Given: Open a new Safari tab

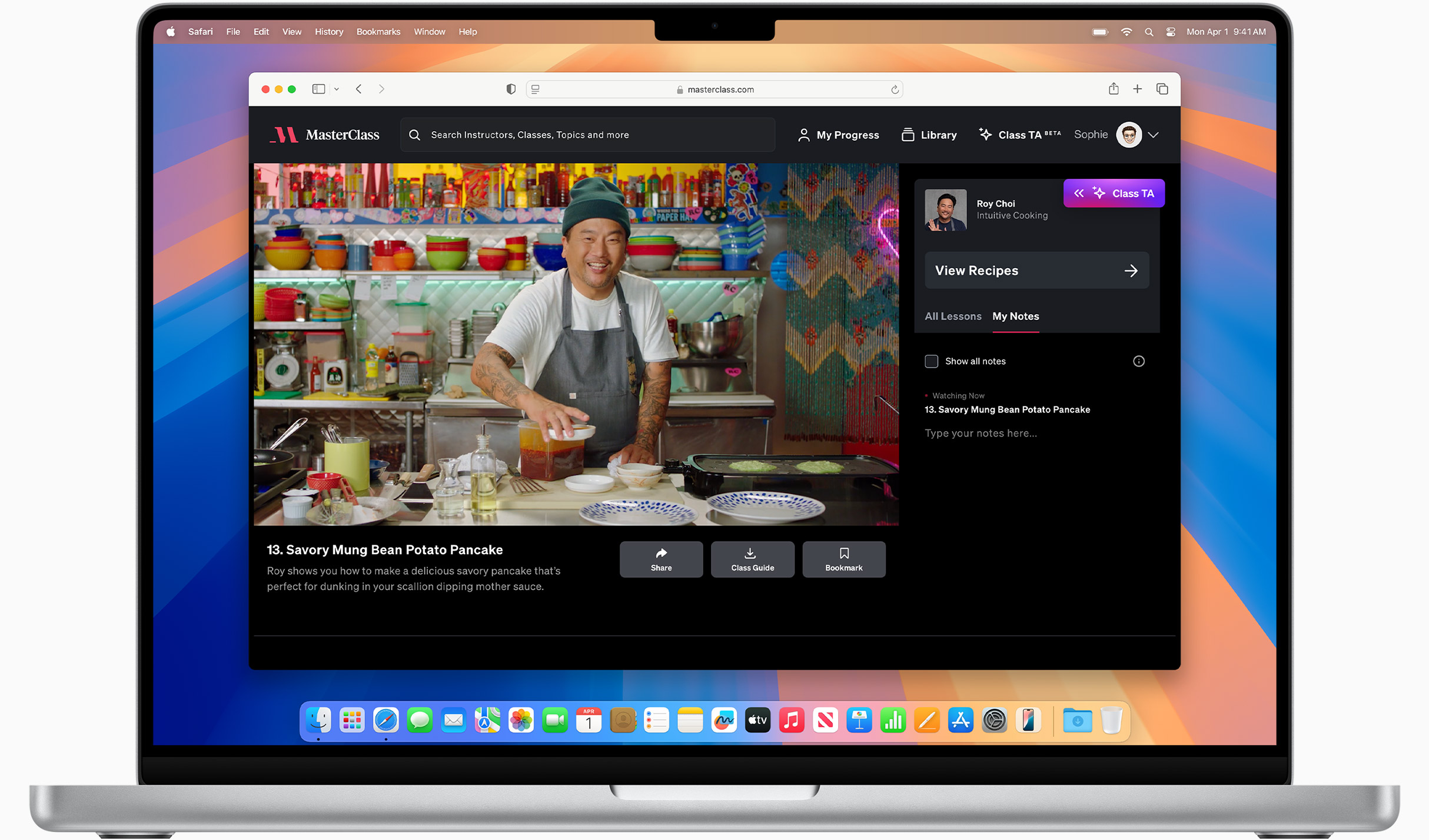Looking at the screenshot, I should (1137, 89).
